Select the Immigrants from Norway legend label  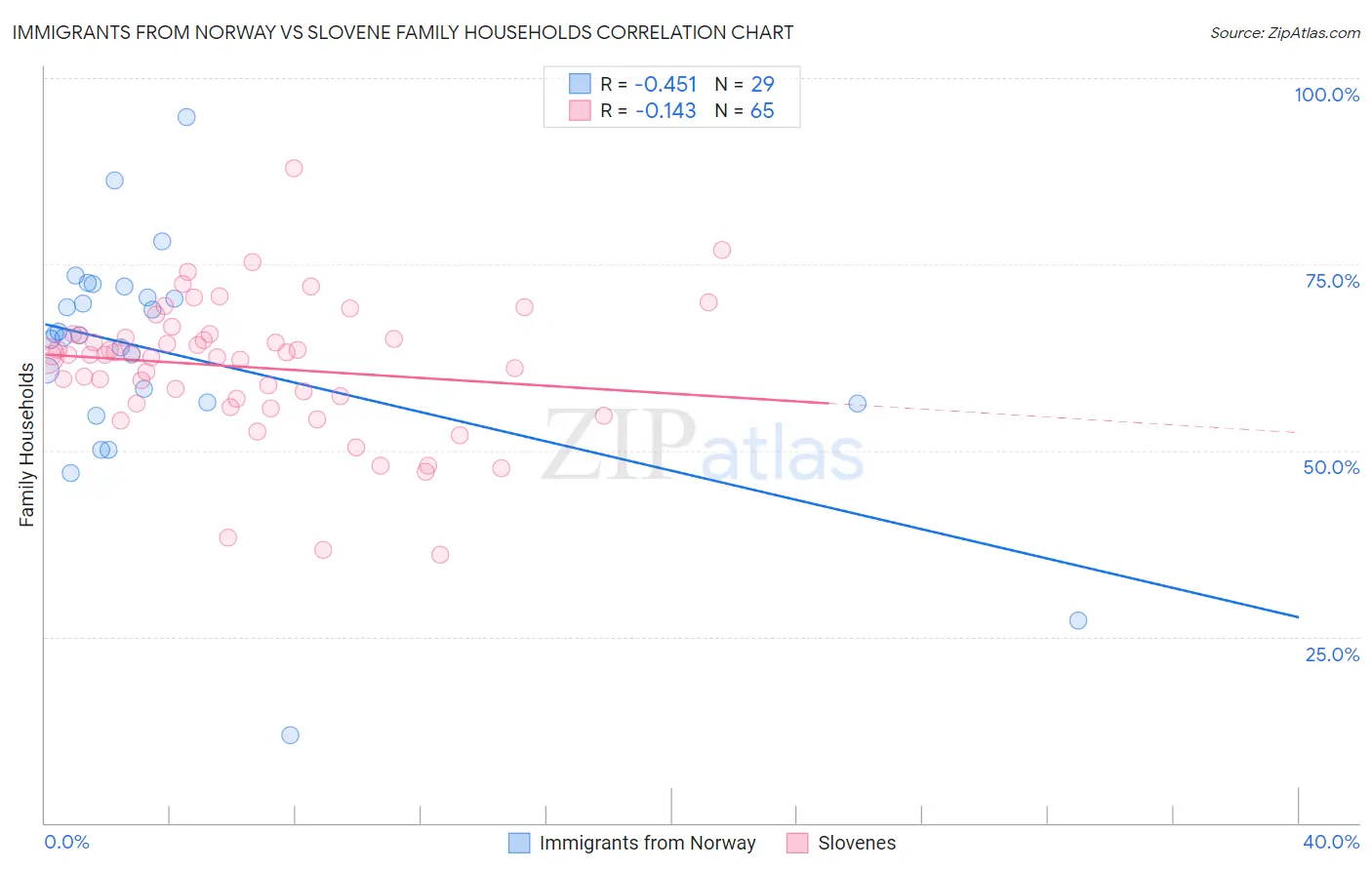648,843
